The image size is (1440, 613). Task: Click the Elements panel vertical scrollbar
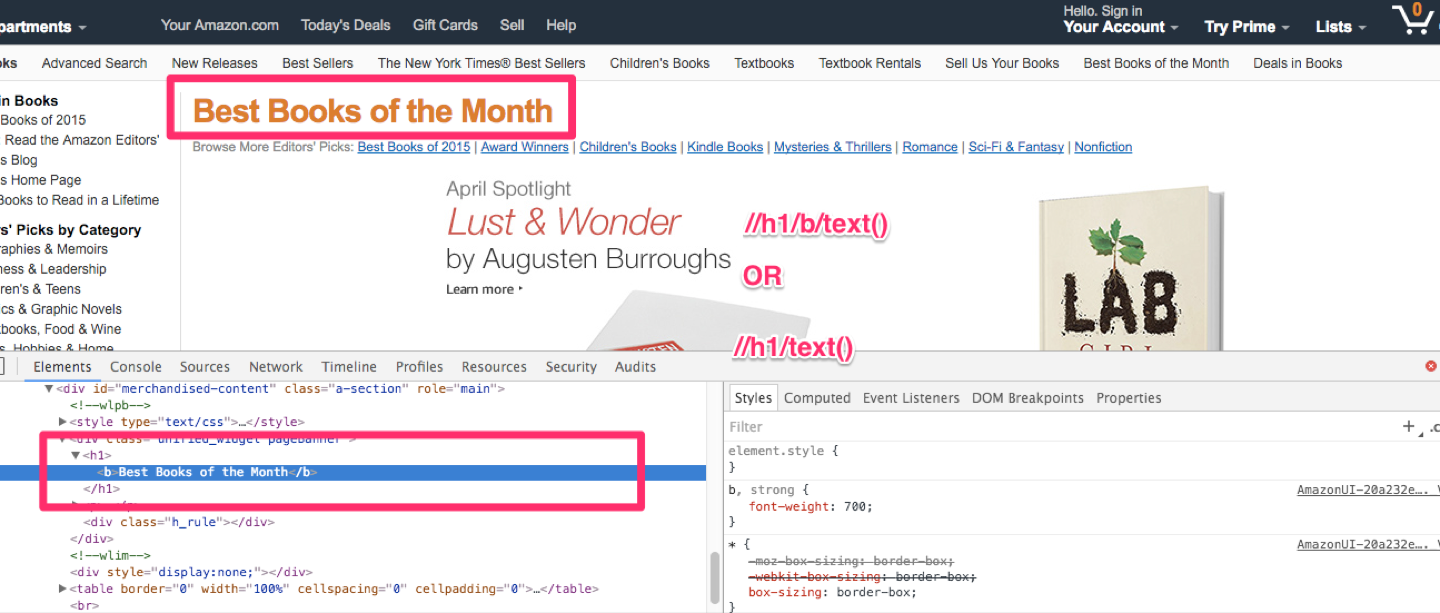(x=715, y=576)
